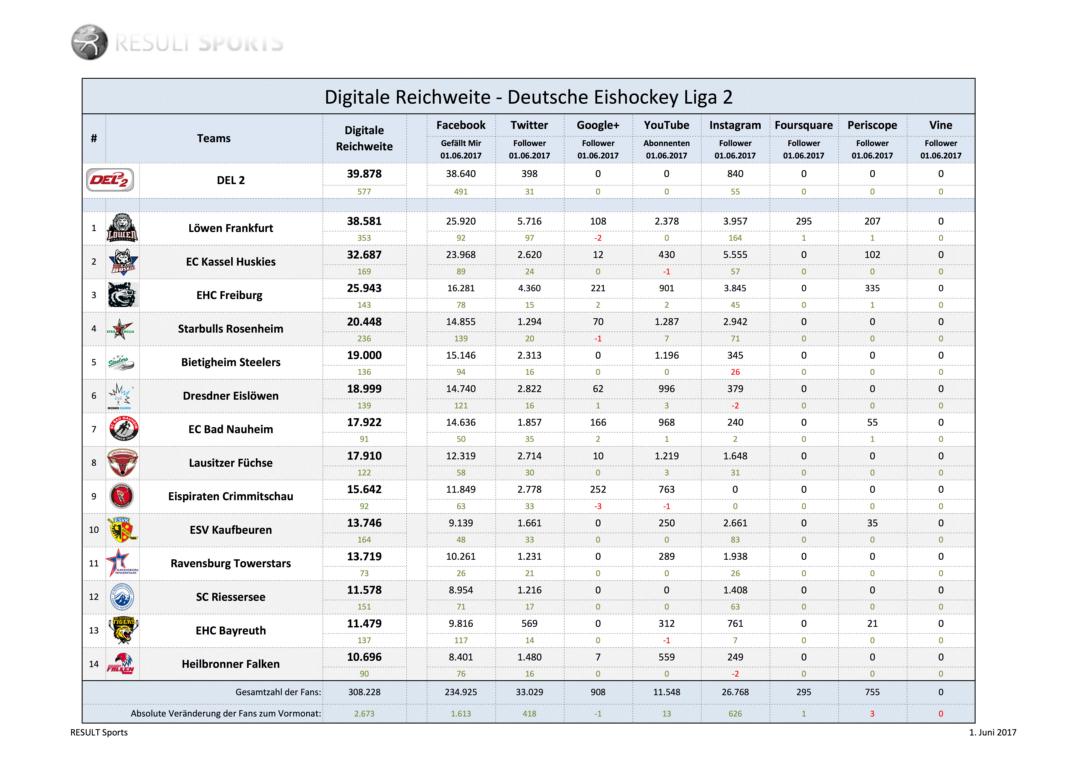Screen dimensions: 1087x768
Task: Click the team name 'Heilbronner Falken'
Action: (231, 663)
